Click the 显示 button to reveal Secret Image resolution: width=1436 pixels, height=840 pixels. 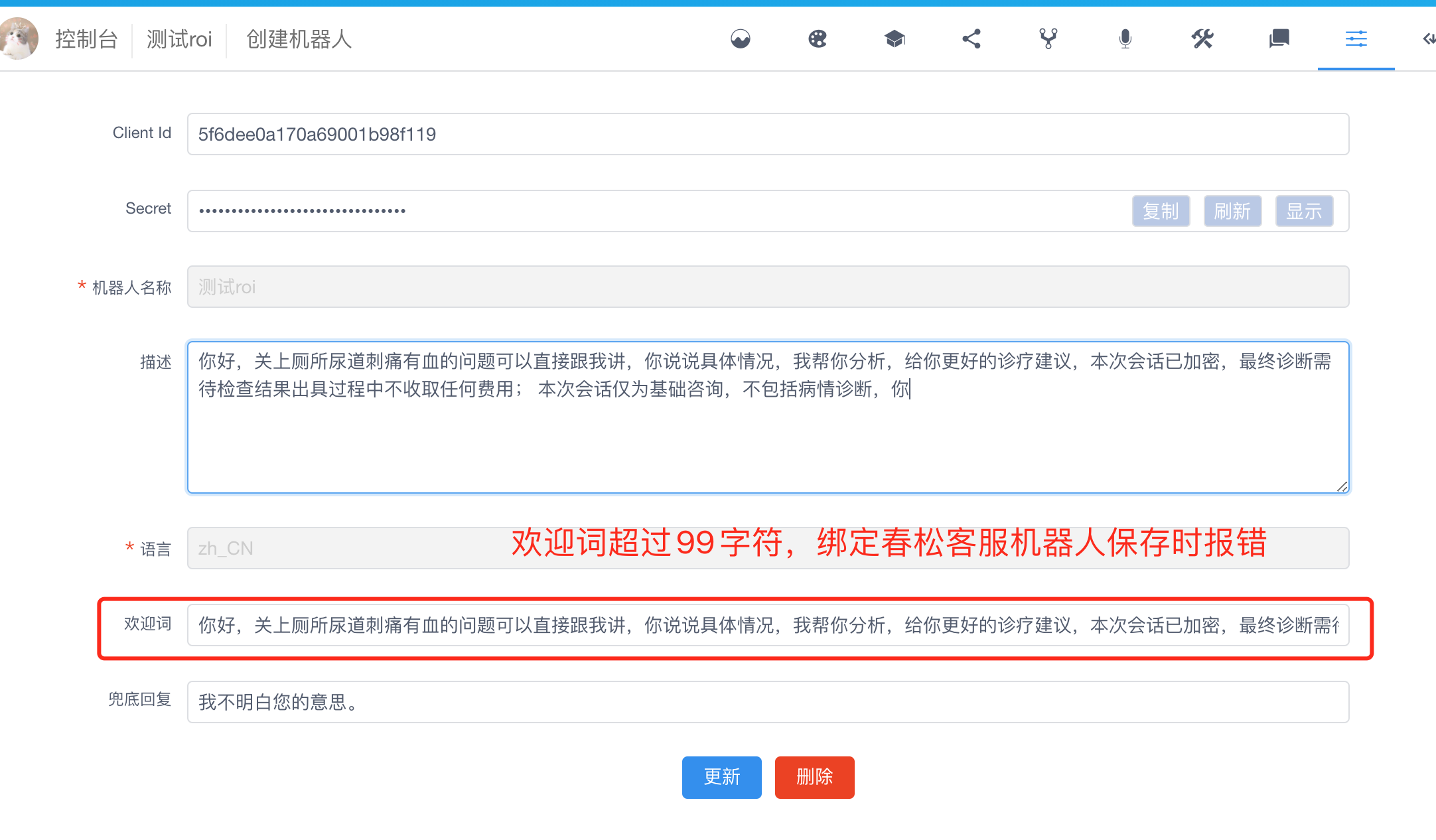(x=1305, y=211)
